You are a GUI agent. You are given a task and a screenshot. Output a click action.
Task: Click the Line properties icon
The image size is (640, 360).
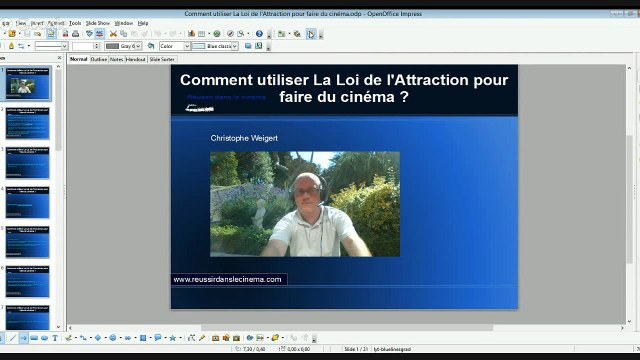point(11,46)
